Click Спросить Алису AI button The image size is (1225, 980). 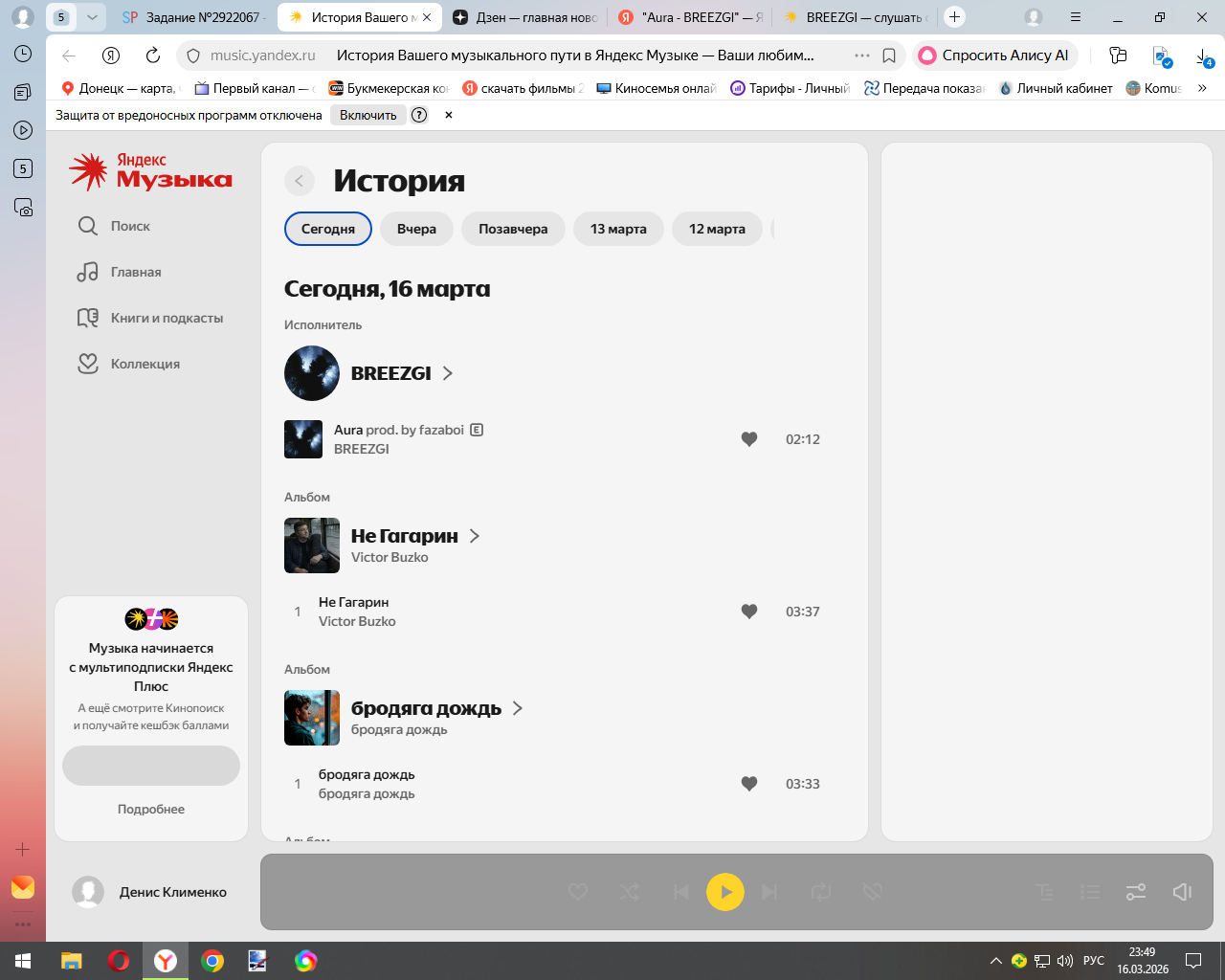995,56
